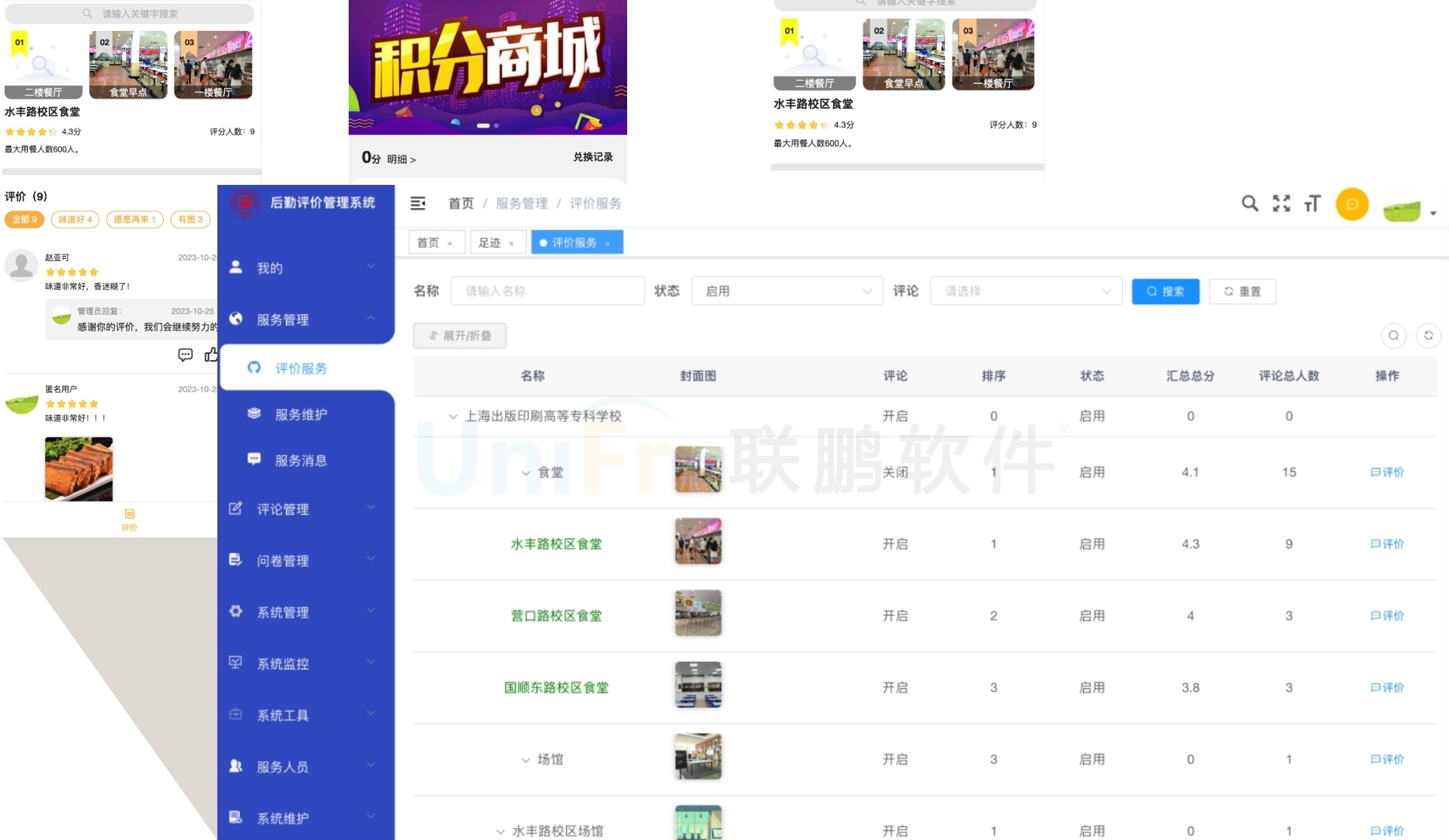Open the 状态 dropdown showing 启用

tap(787, 291)
